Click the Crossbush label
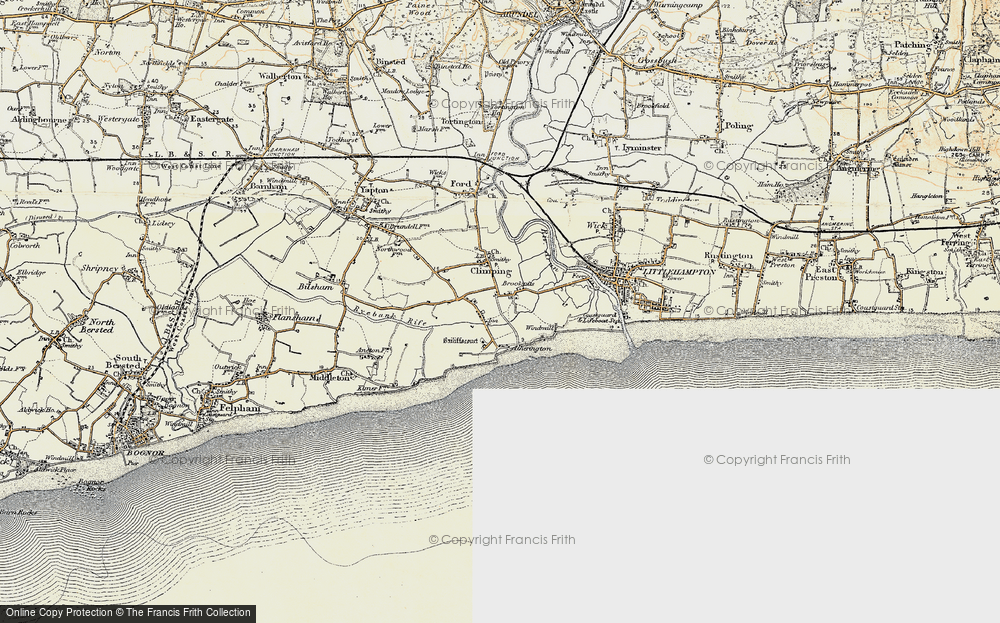Screen dimensions: 1000x623 [x=658, y=61]
